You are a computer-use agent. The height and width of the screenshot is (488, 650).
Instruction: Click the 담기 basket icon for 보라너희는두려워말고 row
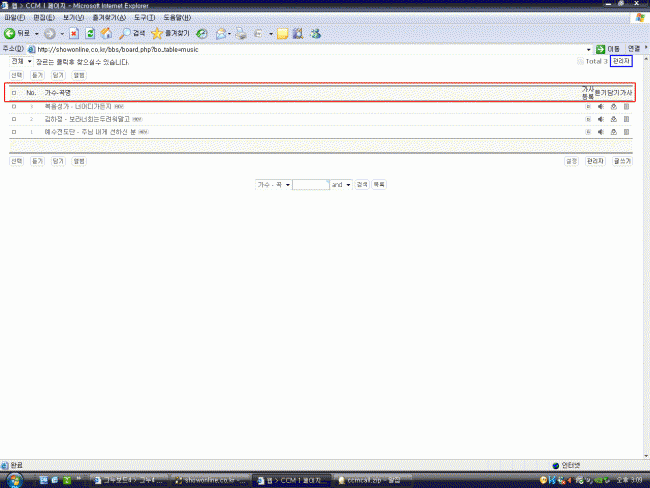tap(614, 119)
